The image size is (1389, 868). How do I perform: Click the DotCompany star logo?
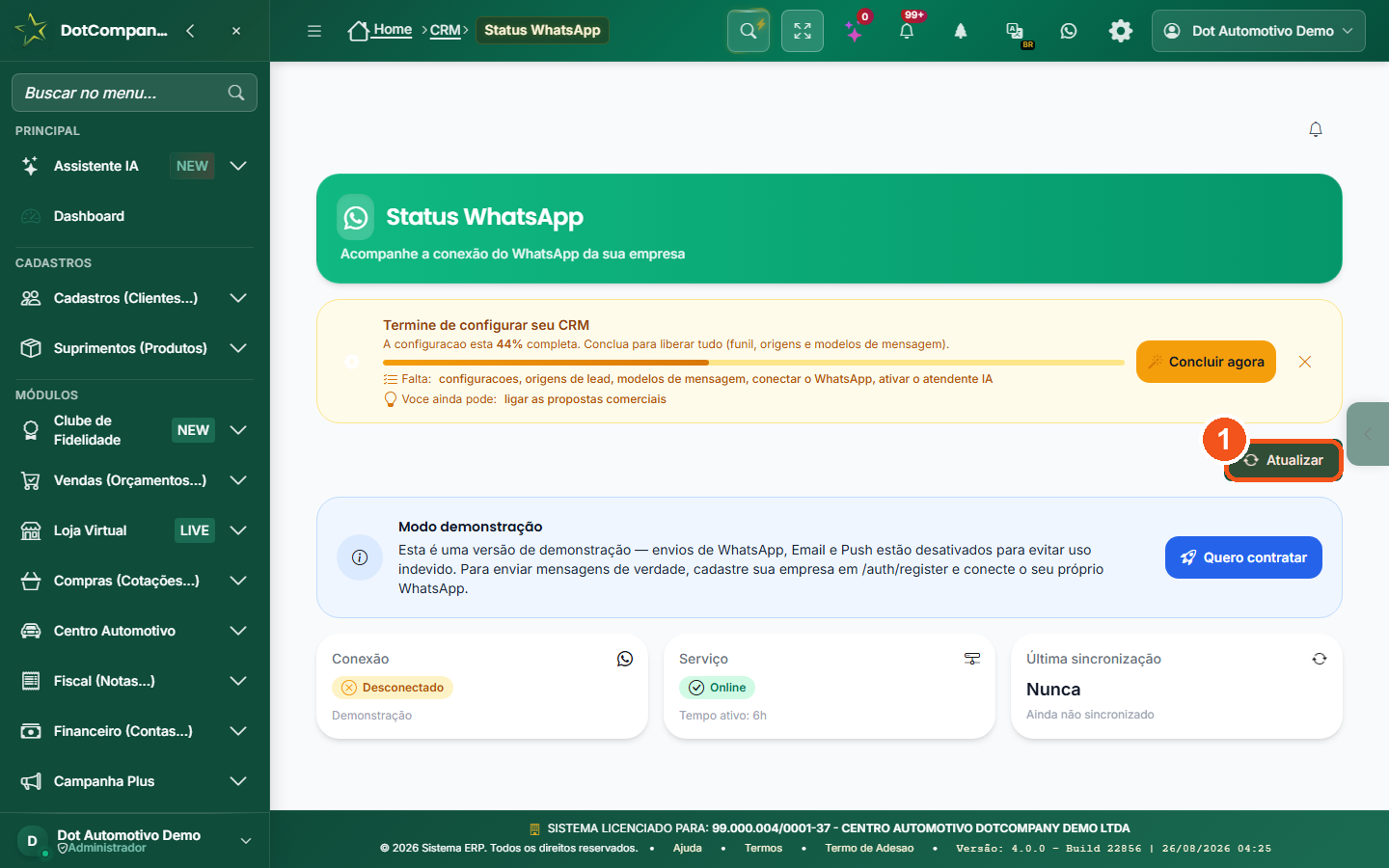31,30
